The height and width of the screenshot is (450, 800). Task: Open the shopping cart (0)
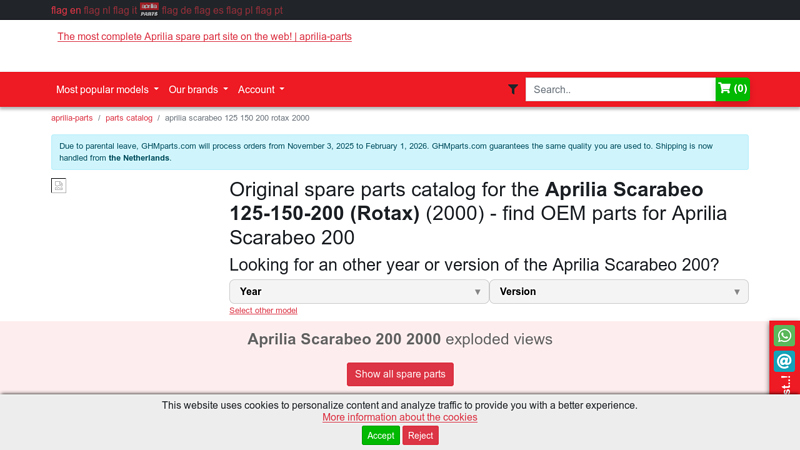pyautogui.click(x=732, y=89)
